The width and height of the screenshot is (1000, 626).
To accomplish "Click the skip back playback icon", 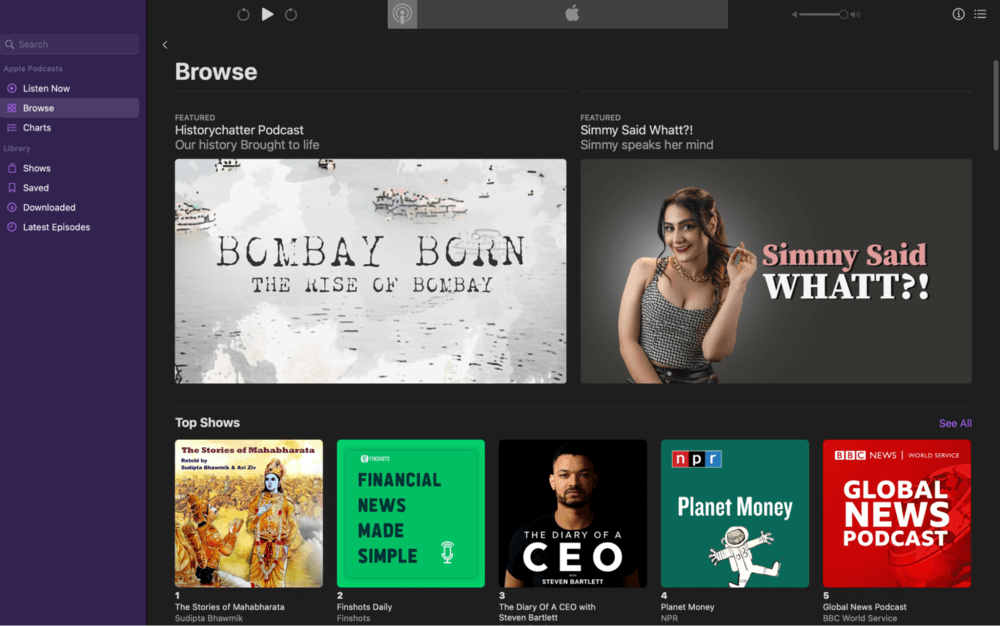I will tap(243, 14).
